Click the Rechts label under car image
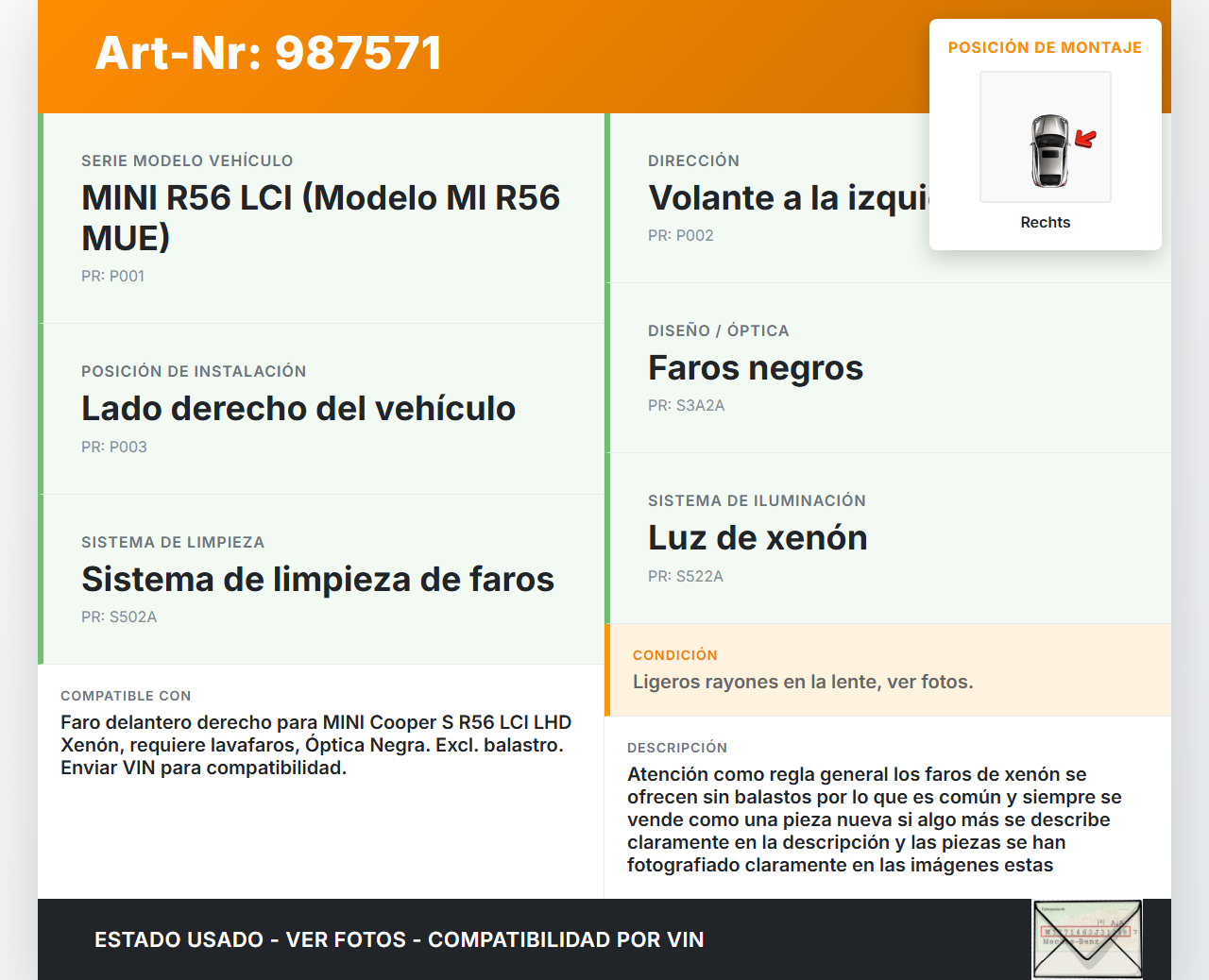The image size is (1209, 980). (1045, 222)
